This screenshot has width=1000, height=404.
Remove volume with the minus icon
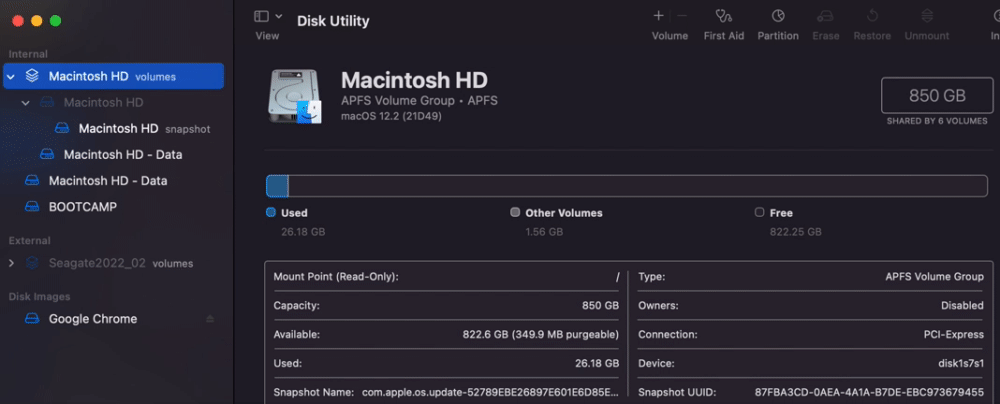click(682, 16)
